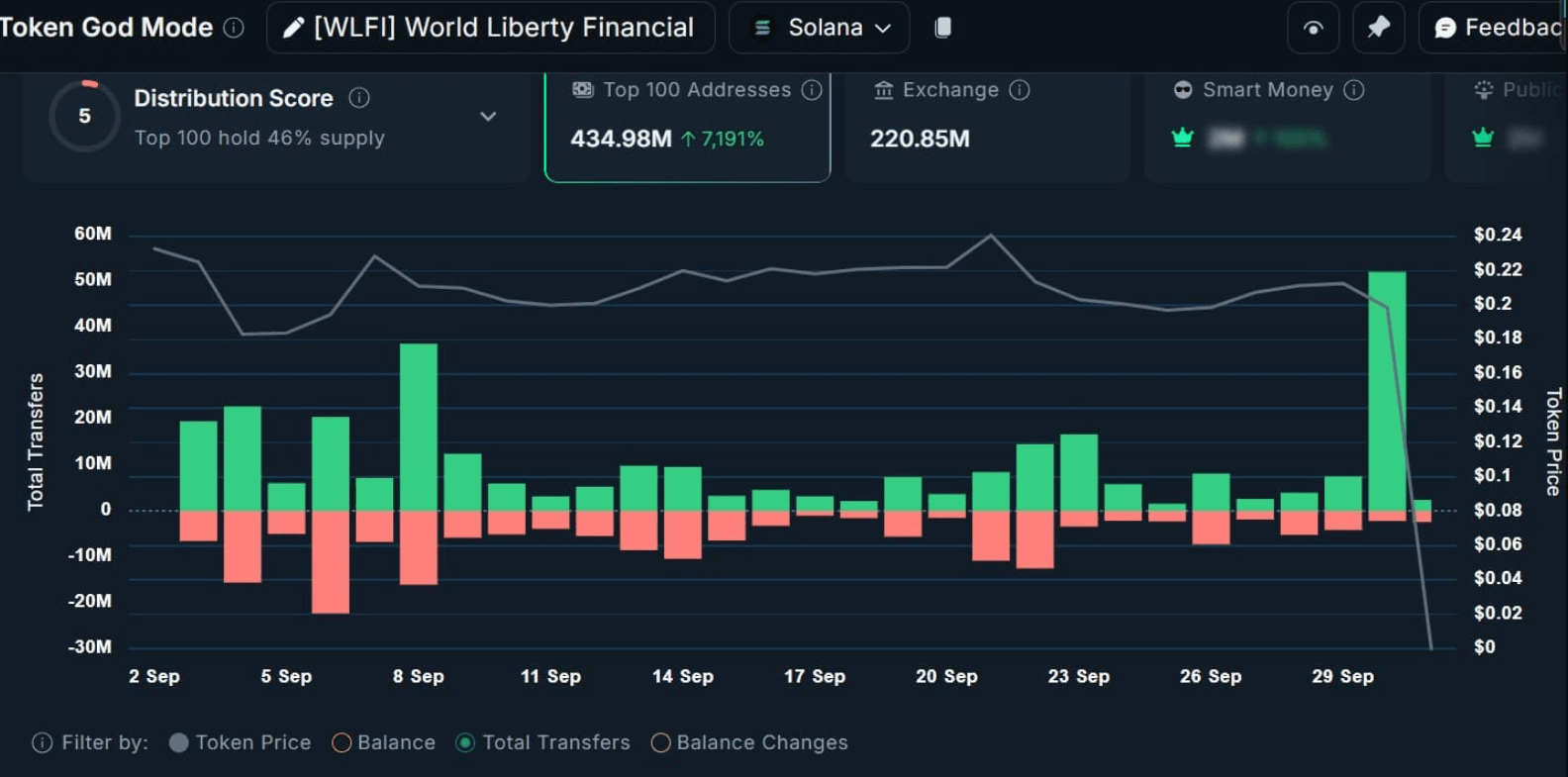This screenshot has width=1568, height=777.
Task: Select the Balance filter radio button
Action: [342, 742]
